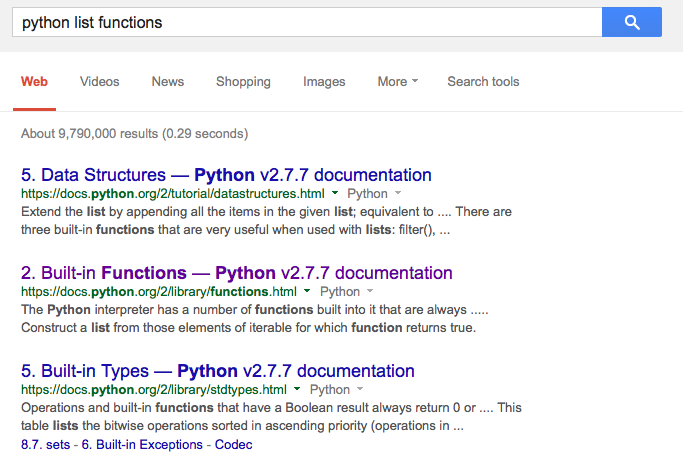Open the Images tab

324,82
